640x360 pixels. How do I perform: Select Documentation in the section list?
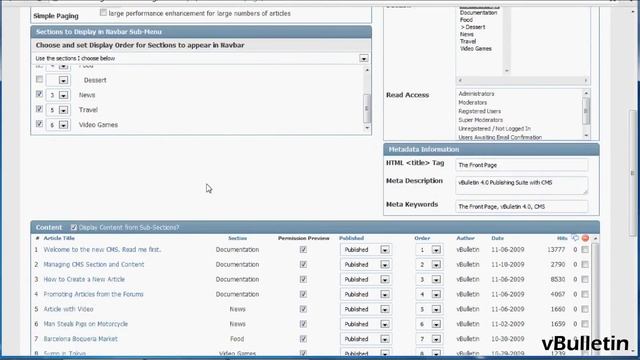478,13
